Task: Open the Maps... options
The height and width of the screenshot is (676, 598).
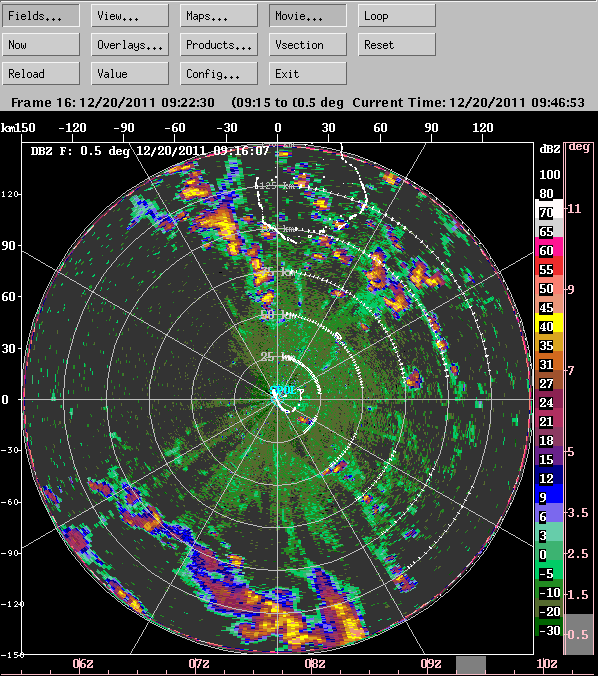Action: 219,16
